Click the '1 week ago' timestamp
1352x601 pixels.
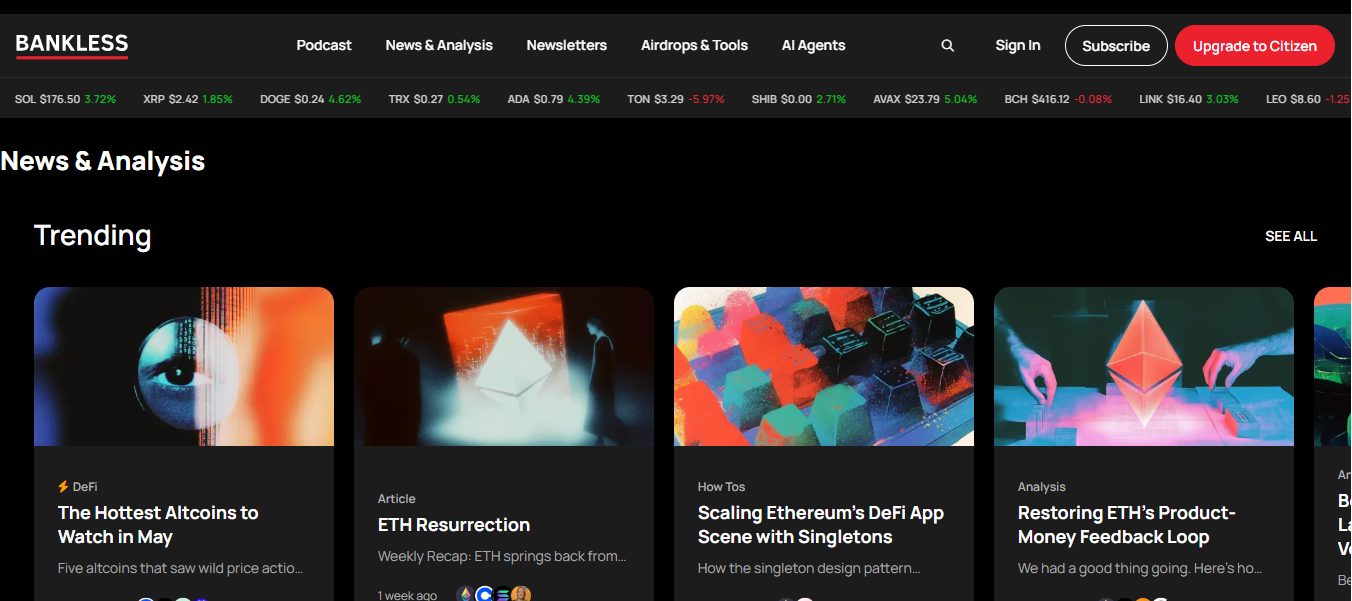pyautogui.click(x=407, y=595)
